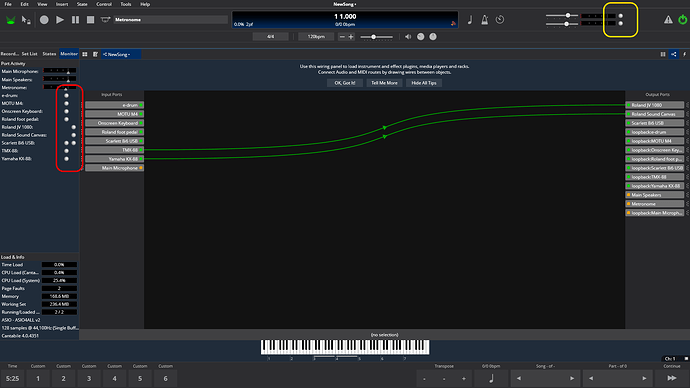690x388 pixels.
Task: Select the Monitor tab
Action: 69,54
